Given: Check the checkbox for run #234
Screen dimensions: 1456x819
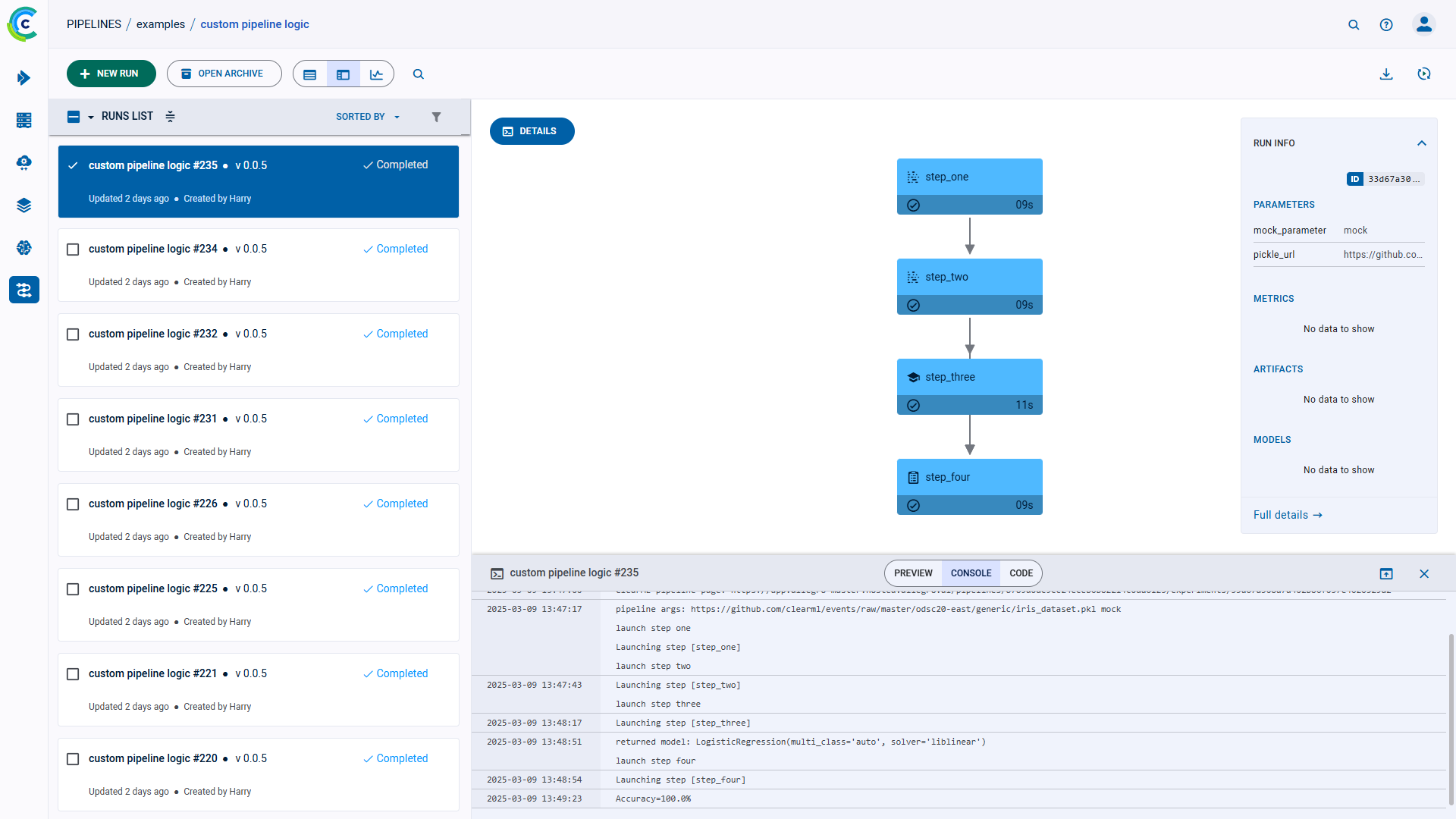Looking at the screenshot, I should click(x=73, y=249).
